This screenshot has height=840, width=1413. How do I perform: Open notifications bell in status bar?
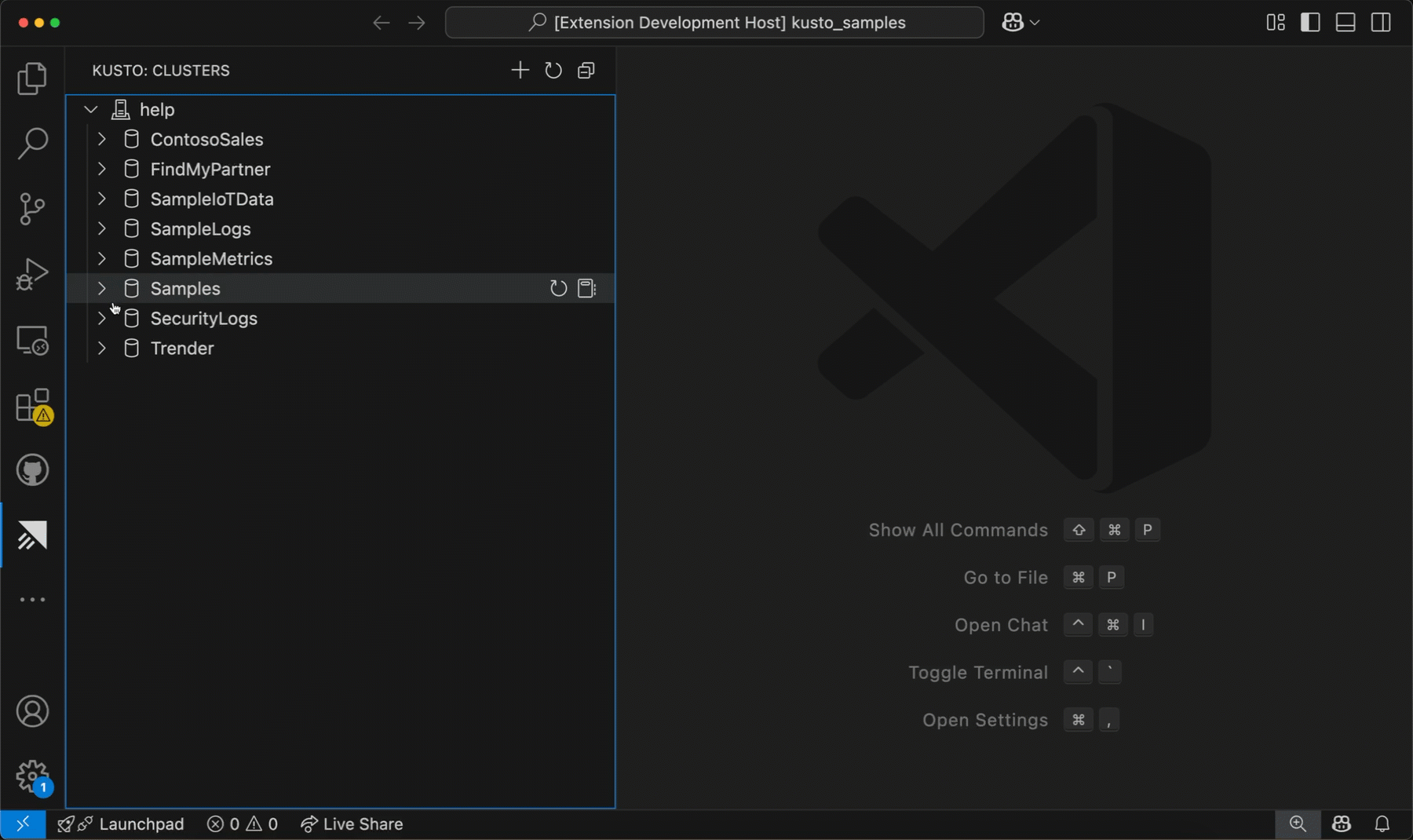coord(1382,824)
